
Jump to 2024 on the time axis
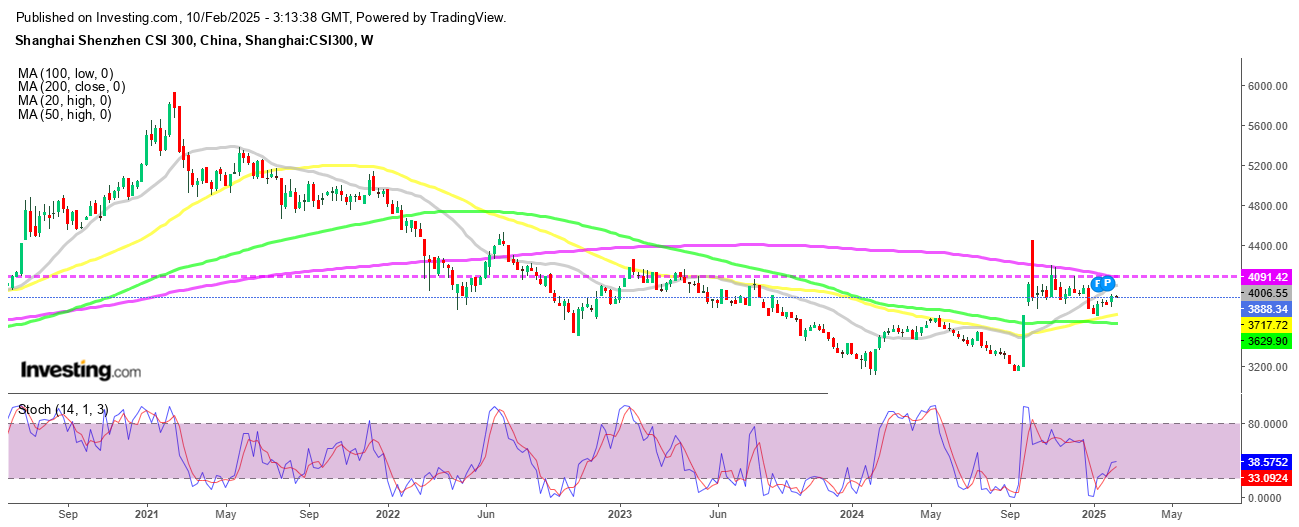[853, 515]
